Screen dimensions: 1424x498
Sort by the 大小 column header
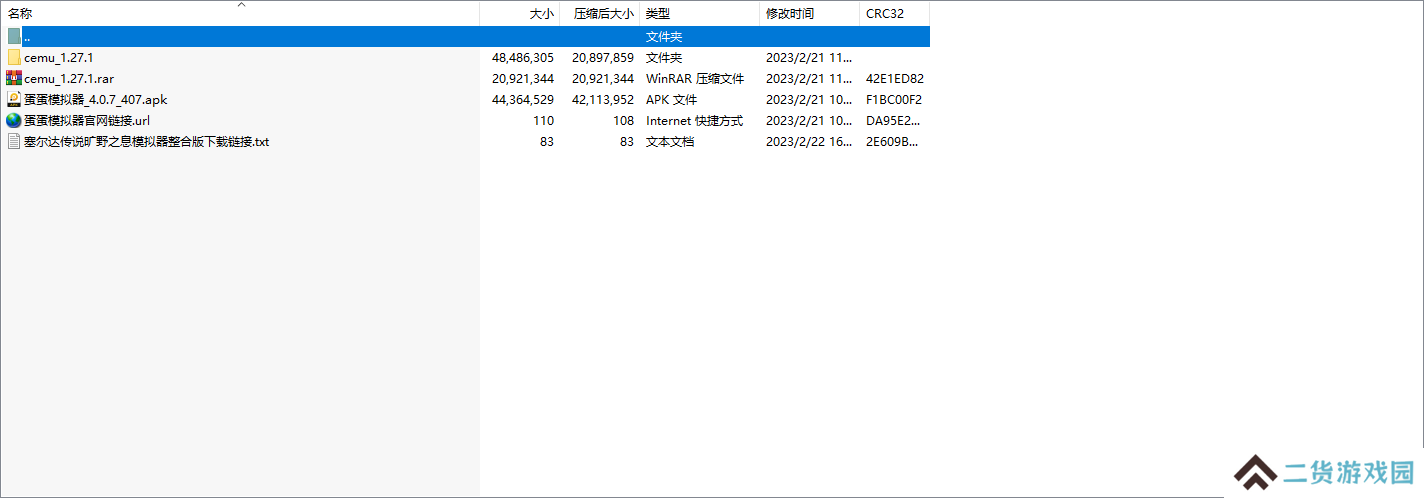point(519,14)
